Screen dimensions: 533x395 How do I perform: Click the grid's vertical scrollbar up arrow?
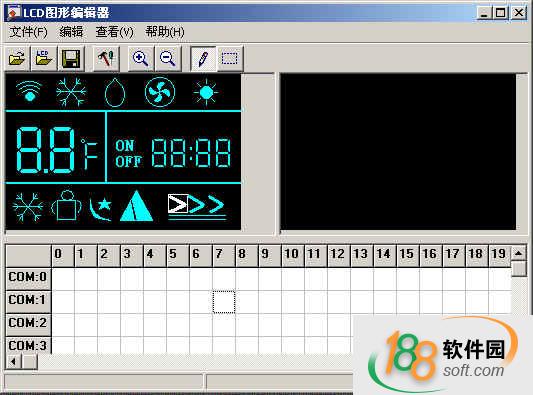tap(519, 253)
